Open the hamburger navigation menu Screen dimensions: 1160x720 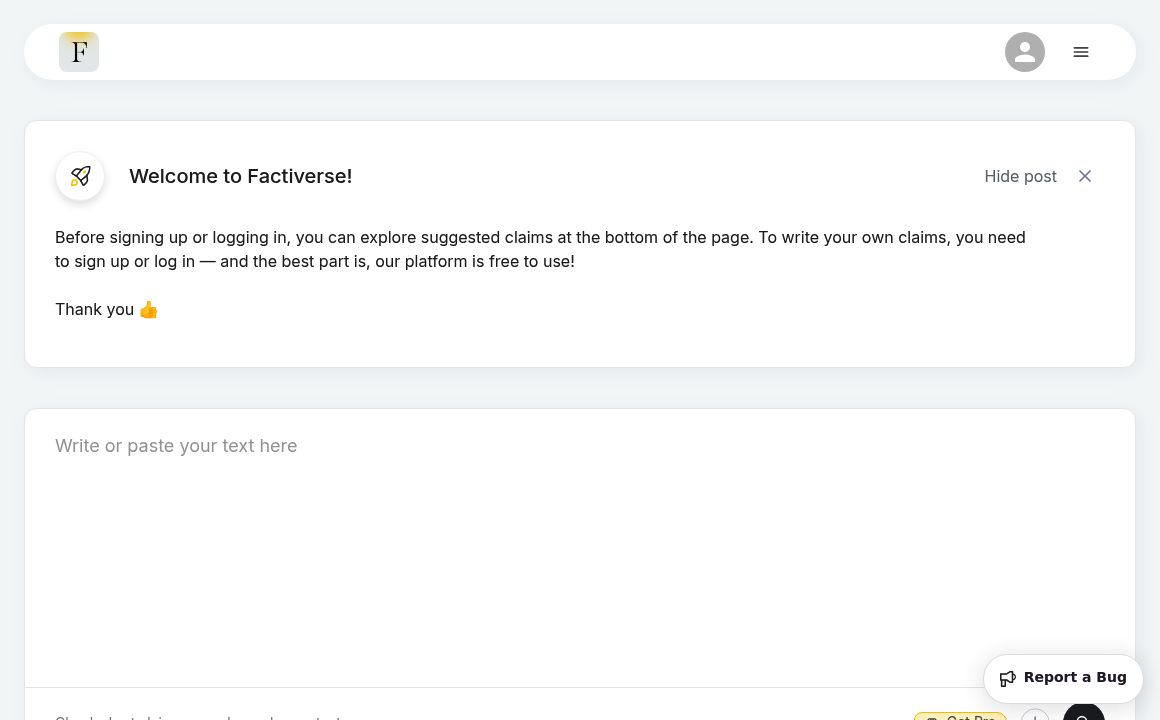pyautogui.click(x=1081, y=52)
